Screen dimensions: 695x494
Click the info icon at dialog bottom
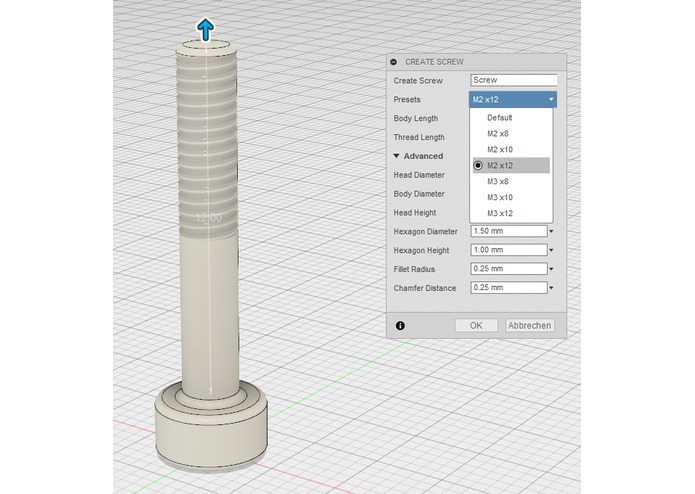[400, 326]
